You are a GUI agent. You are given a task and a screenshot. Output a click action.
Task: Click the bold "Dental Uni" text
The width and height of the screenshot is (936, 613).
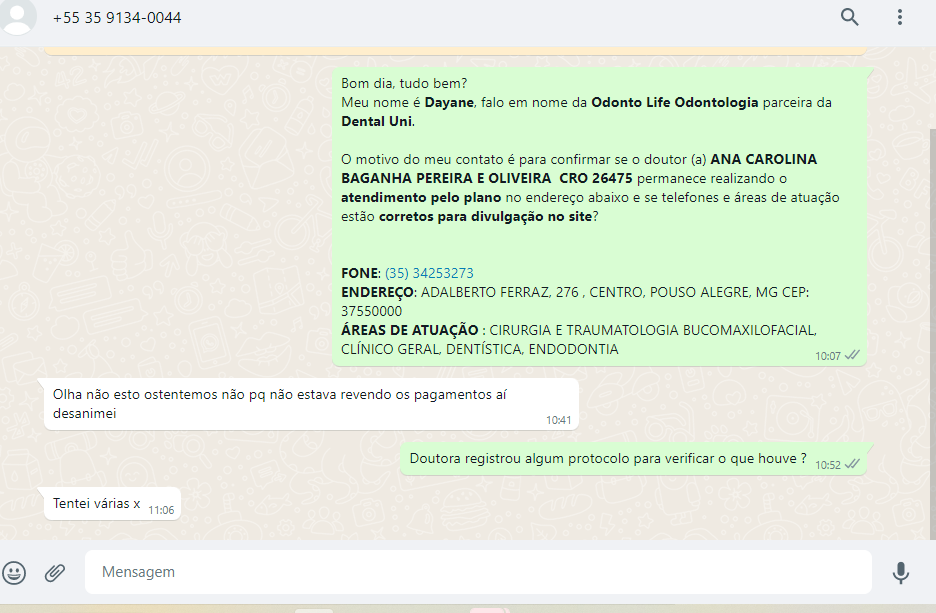(376, 121)
